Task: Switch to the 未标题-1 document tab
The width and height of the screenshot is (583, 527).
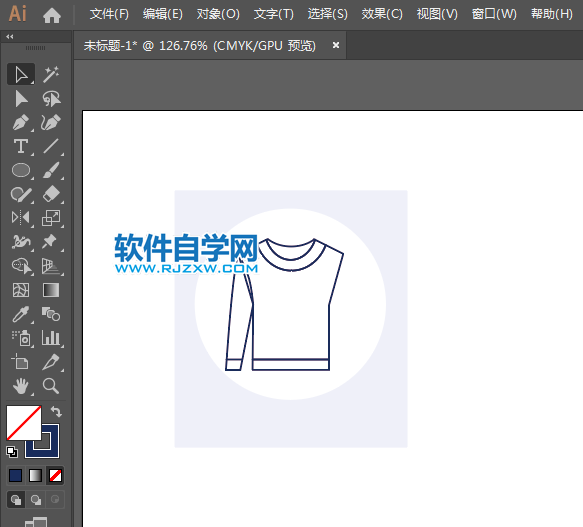Action: click(200, 46)
